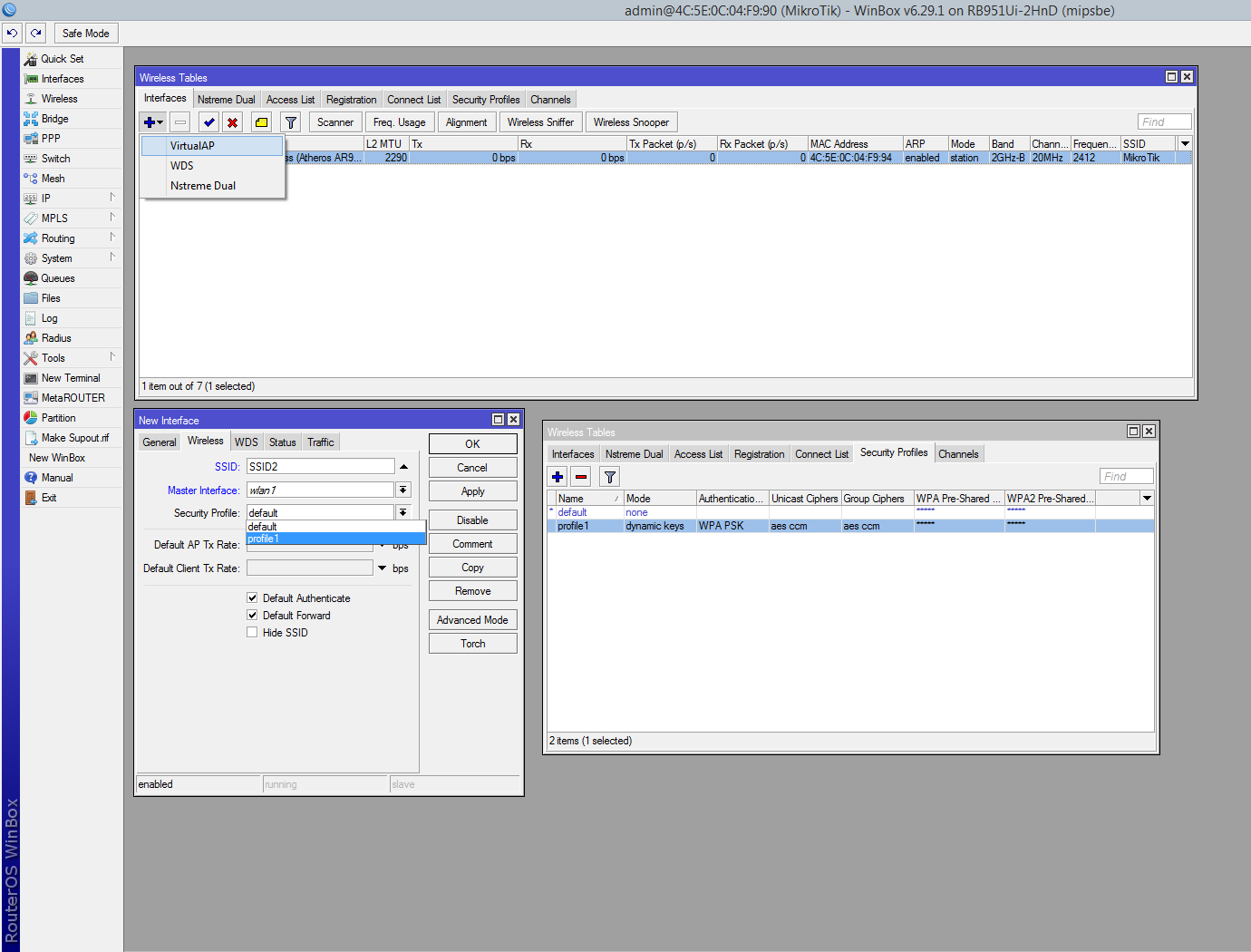Open the Log sidebar item
The width and height of the screenshot is (1251, 952).
(x=49, y=318)
